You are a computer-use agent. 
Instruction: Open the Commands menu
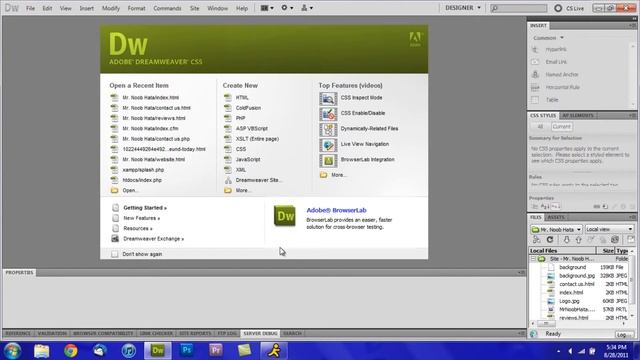pyautogui.click(x=167, y=8)
